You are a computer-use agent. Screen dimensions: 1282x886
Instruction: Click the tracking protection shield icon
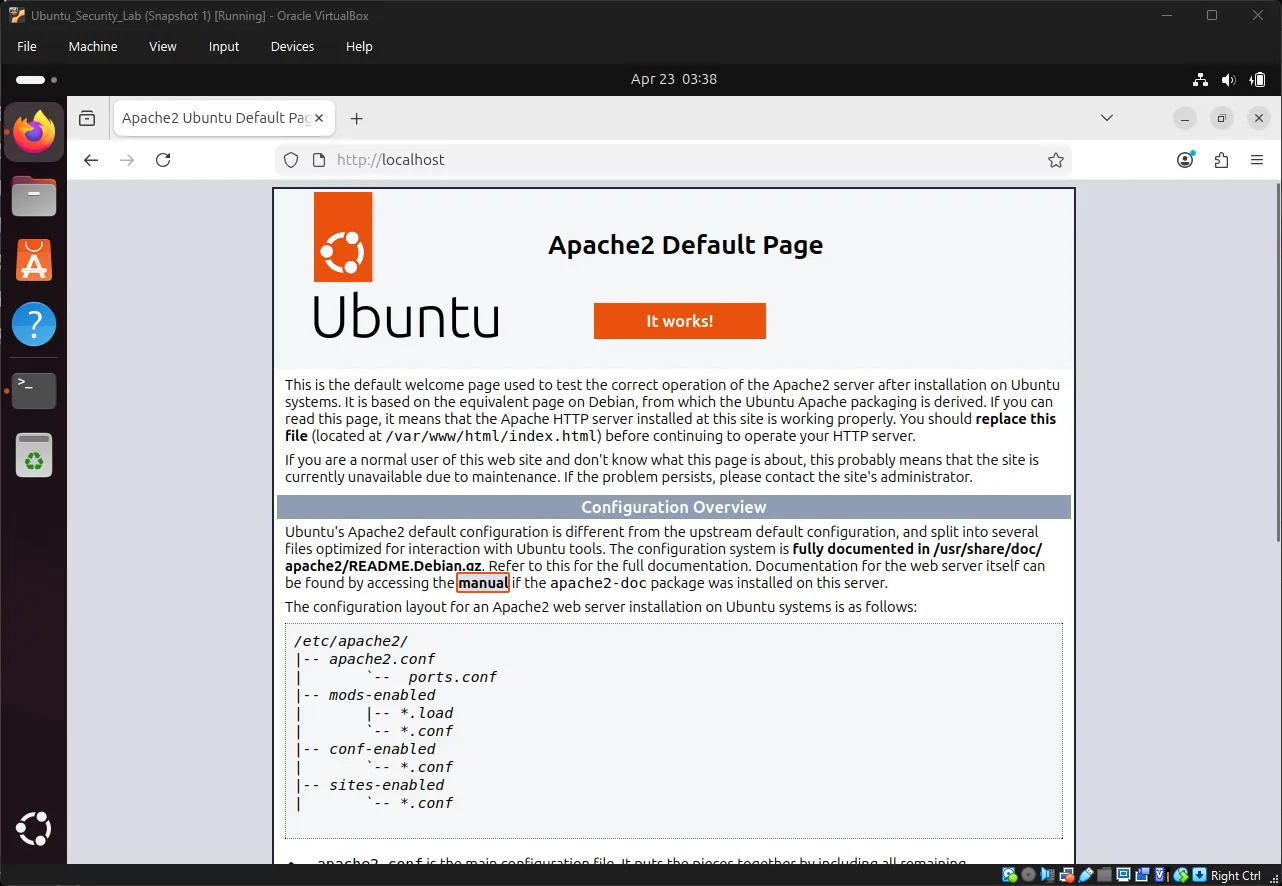pyautogui.click(x=290, y=159)
